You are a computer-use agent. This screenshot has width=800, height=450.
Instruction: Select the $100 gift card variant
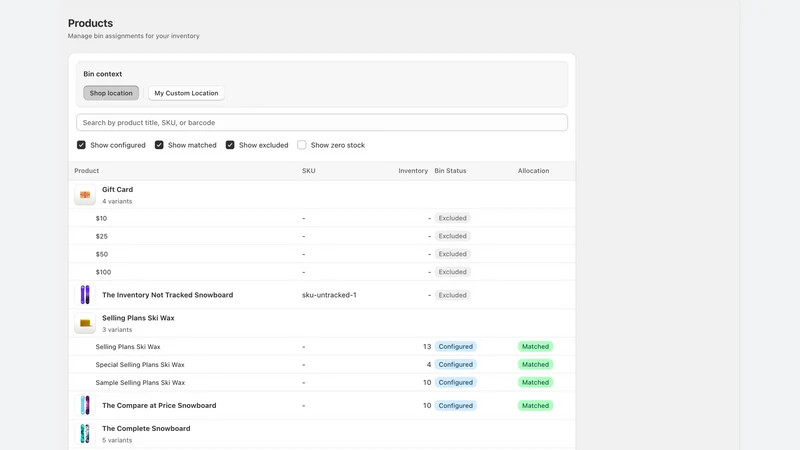click(103, 272)
